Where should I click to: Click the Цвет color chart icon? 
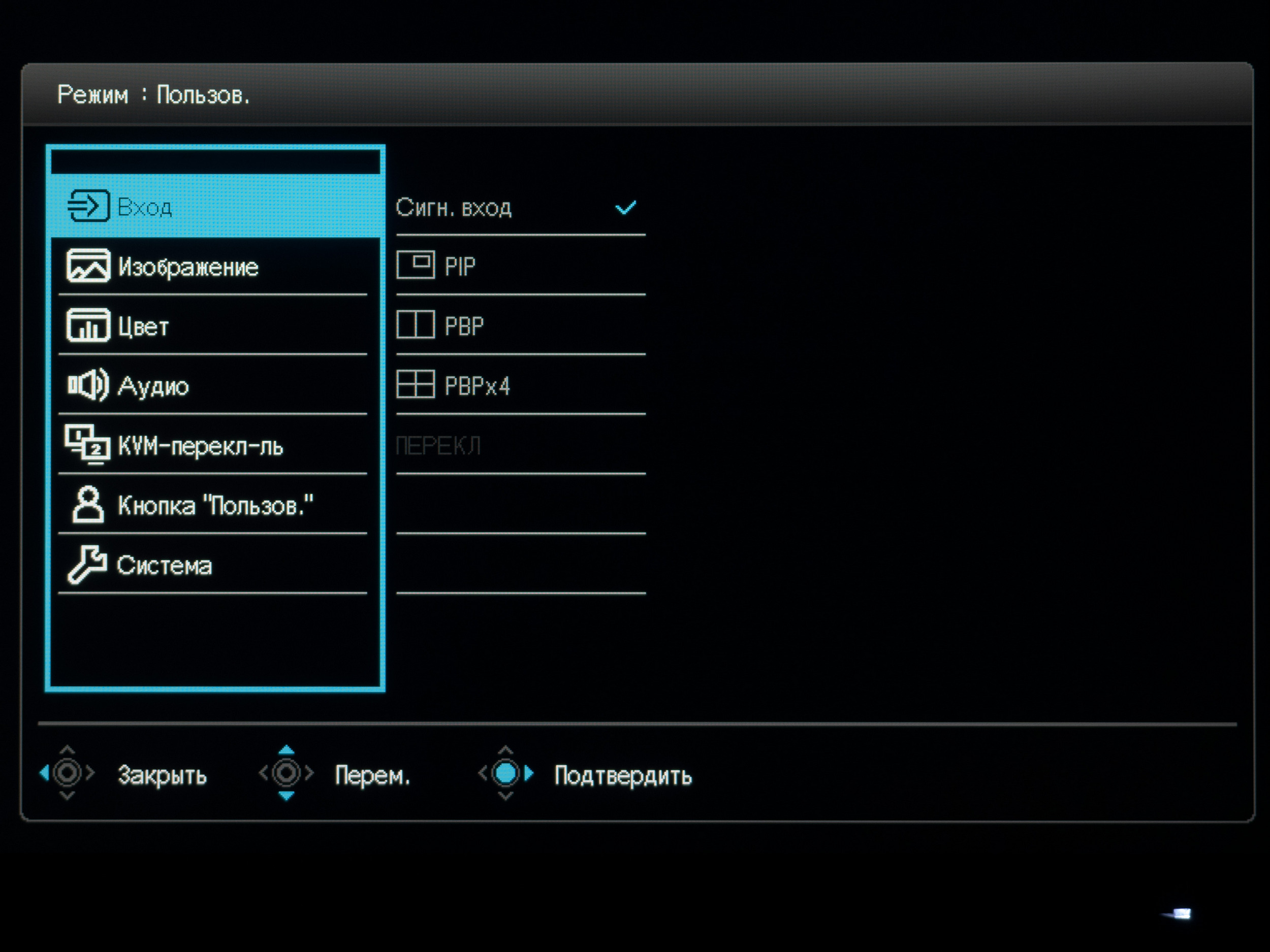pyautogui.click(x=88, y=326)
